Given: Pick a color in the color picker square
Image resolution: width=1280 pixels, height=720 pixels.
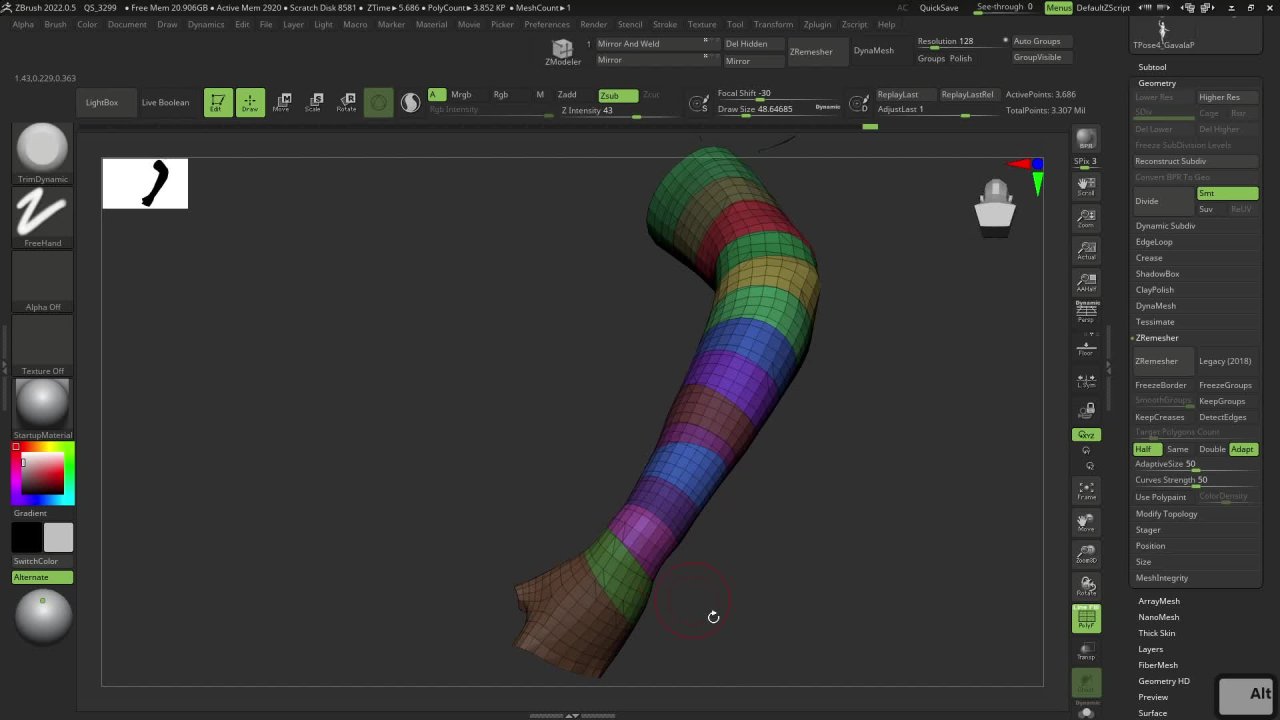Looking at the screenshot, I should tap(43, 472).
